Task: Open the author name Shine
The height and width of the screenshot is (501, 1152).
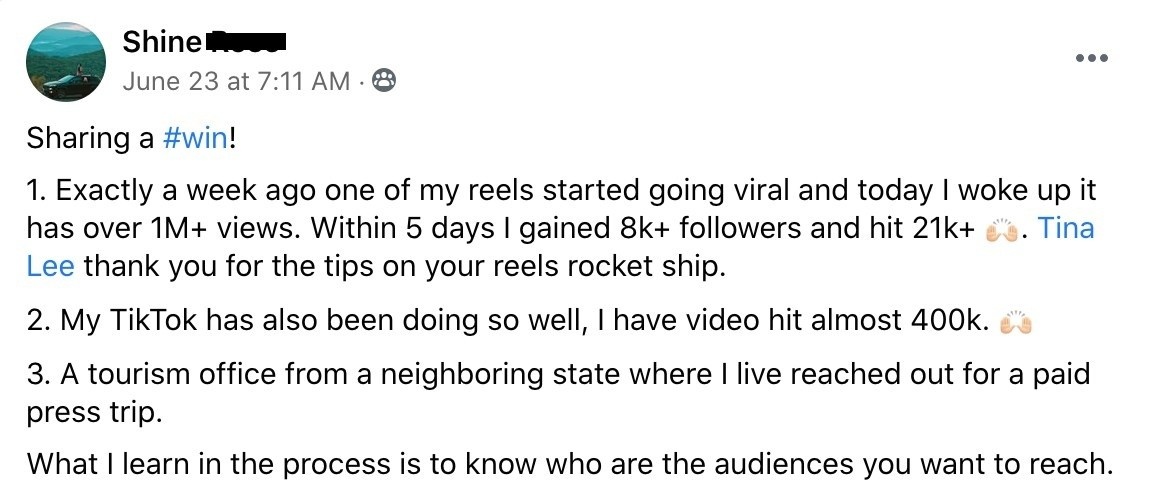Action: coord(159,43)
